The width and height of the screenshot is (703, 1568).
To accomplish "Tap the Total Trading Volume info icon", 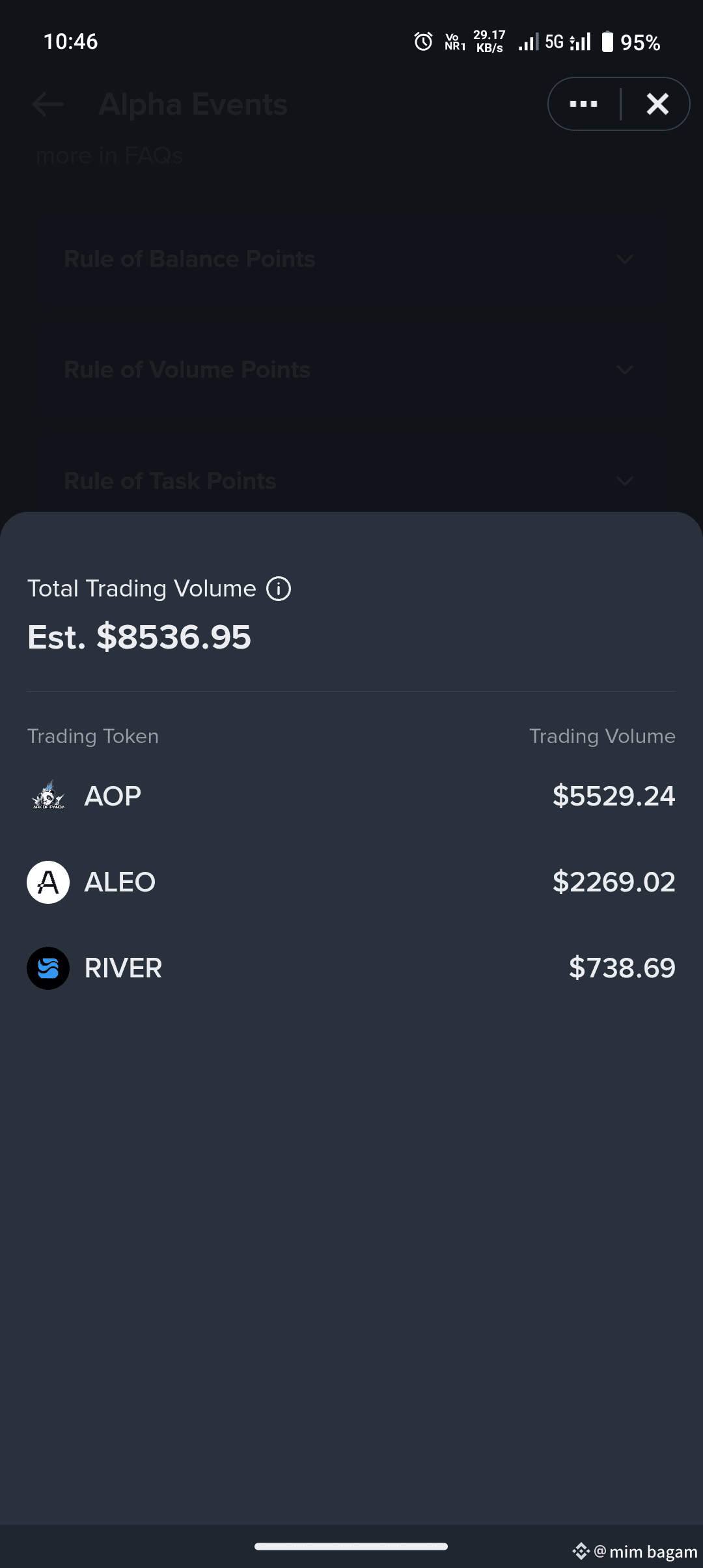I will click(x=279, y=589).
